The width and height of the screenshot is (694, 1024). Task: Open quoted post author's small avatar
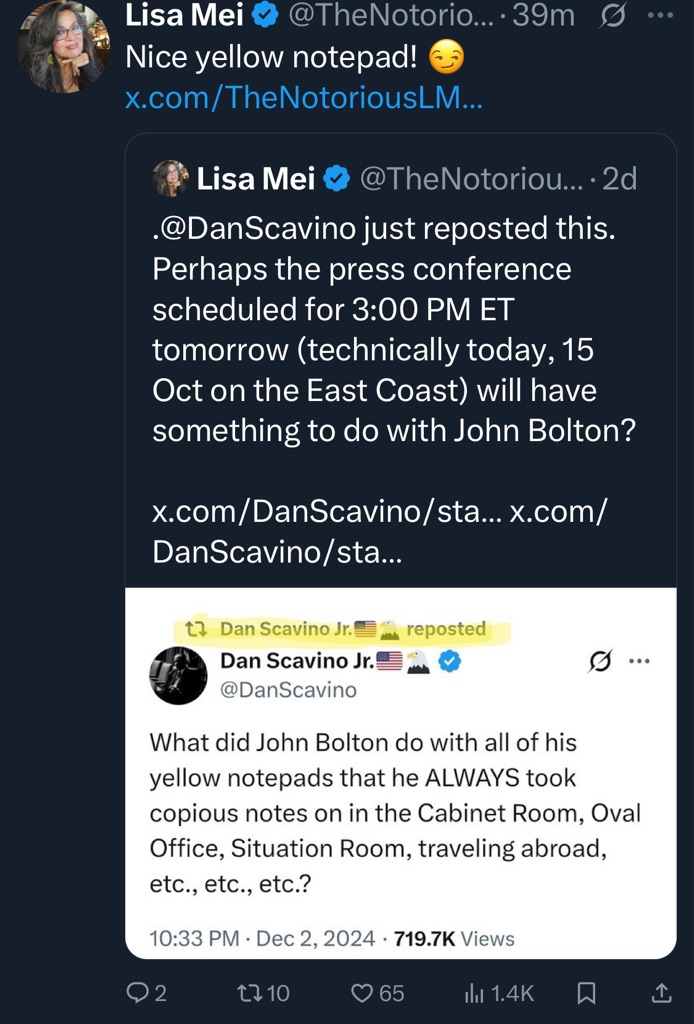click(171, 179)
